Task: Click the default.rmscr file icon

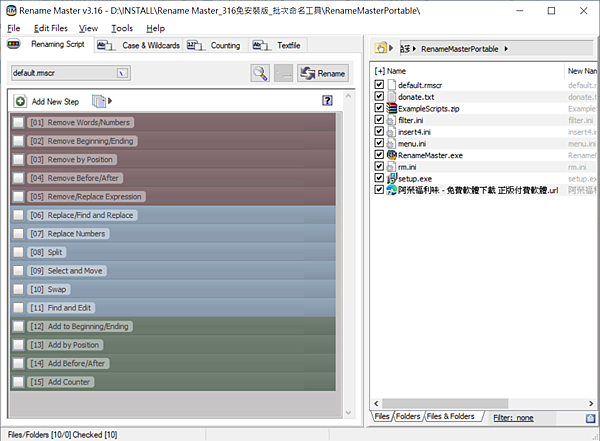Action: point(391,85)
